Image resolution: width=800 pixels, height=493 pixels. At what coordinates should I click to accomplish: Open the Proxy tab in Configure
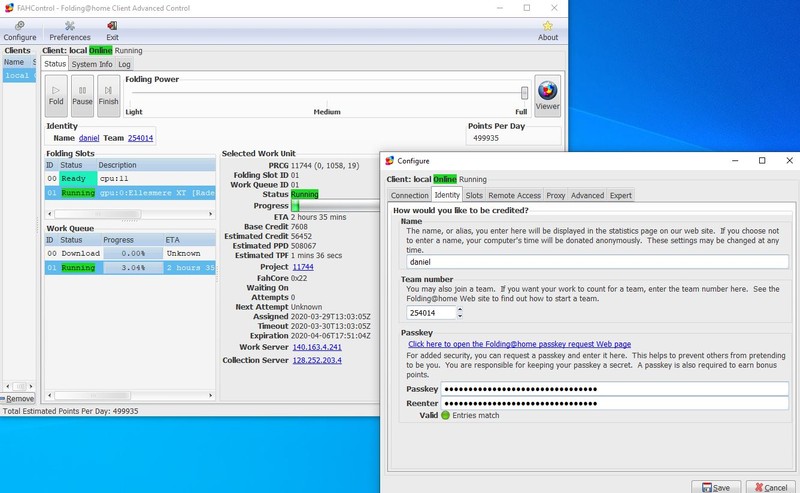click(556, 195)
